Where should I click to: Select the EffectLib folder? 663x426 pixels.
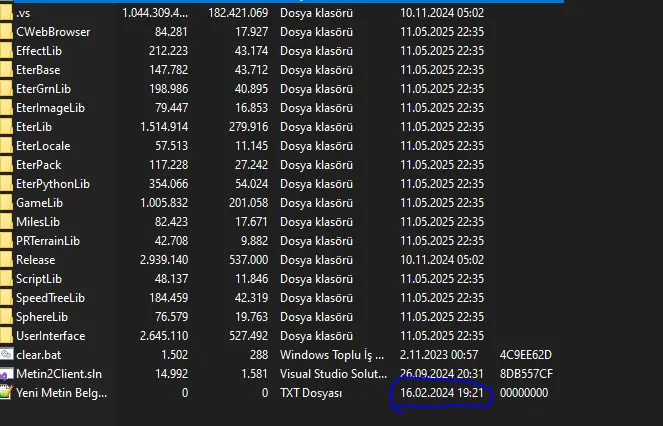tap(39, 51)
